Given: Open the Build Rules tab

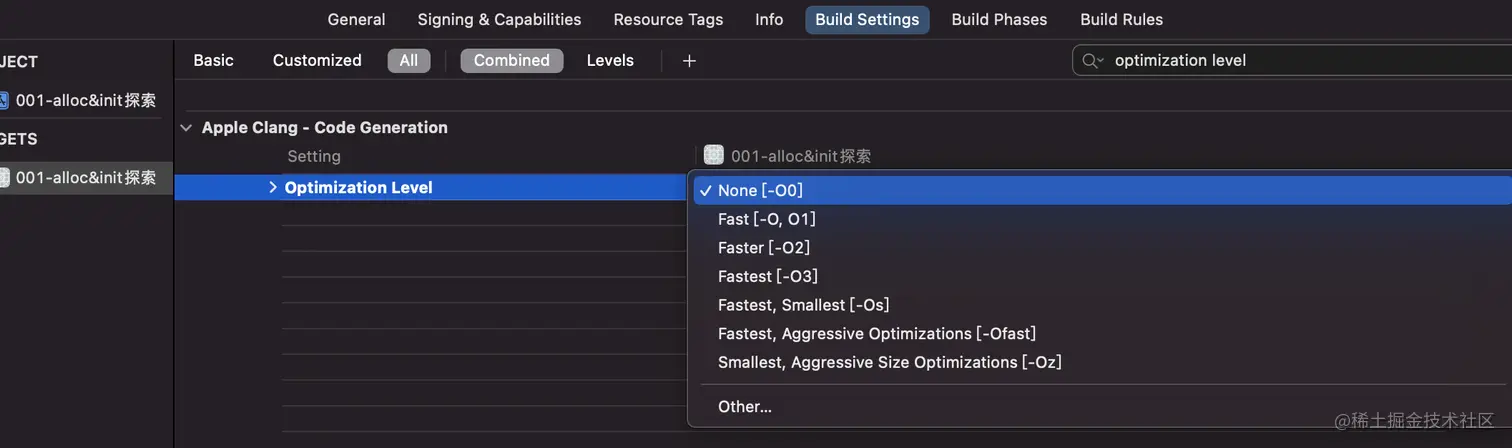Looking at the screenshot, I should (x=1121, y=20).
